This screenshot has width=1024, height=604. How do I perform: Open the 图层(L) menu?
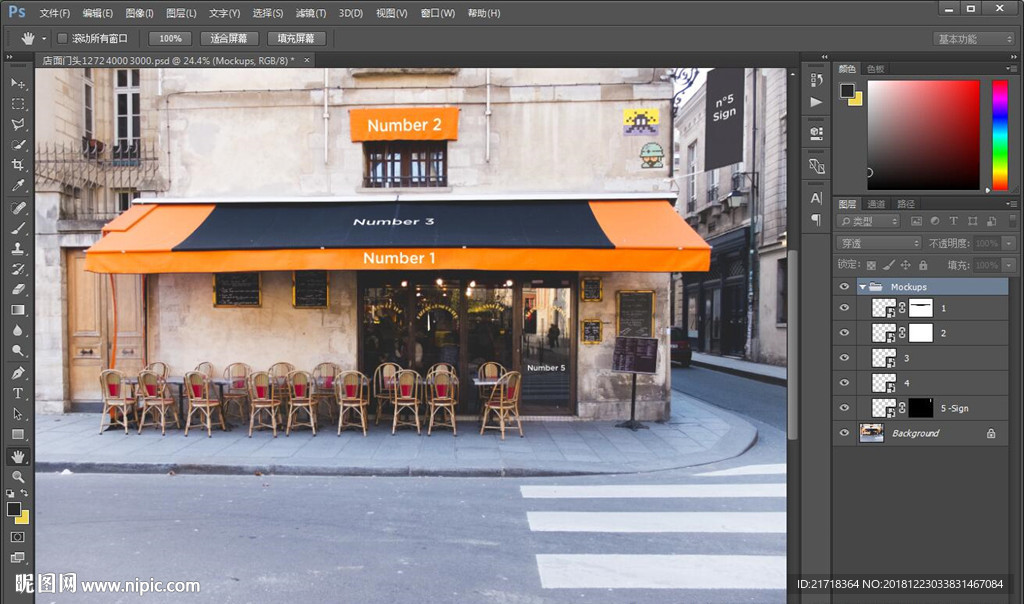tap(182, 13)
